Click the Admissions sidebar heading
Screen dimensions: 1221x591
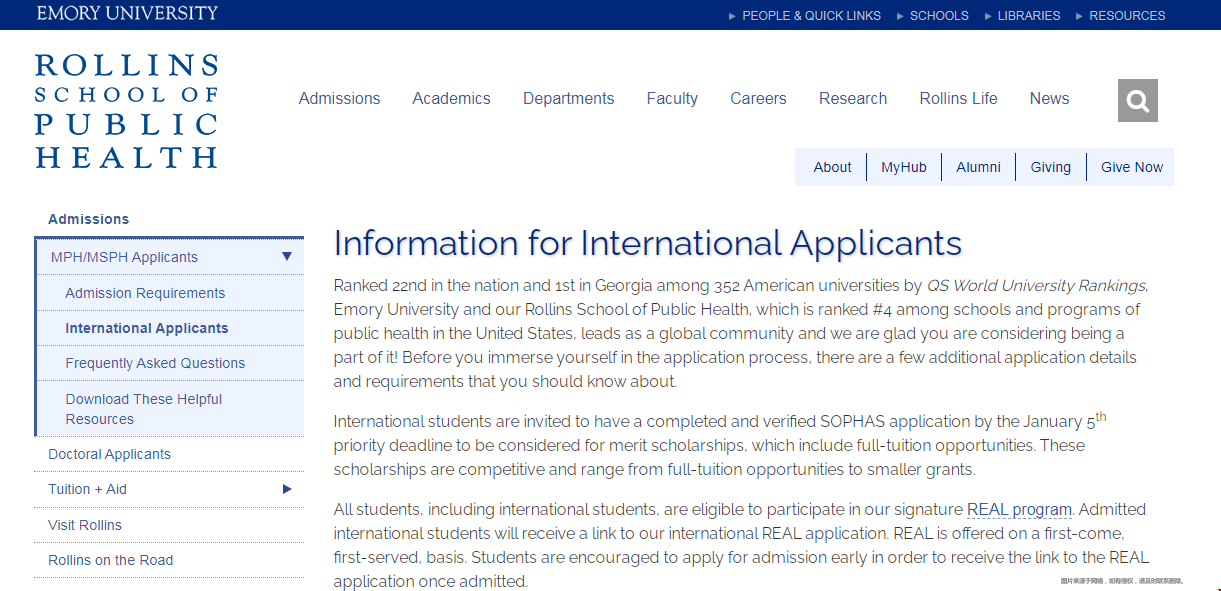(89, 219)
